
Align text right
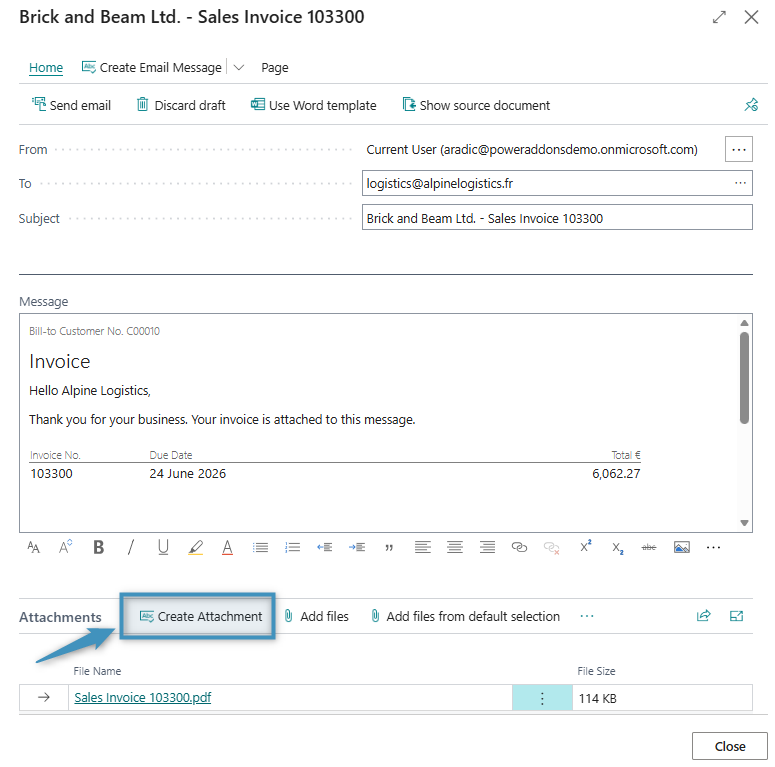[x=487, y=547]
